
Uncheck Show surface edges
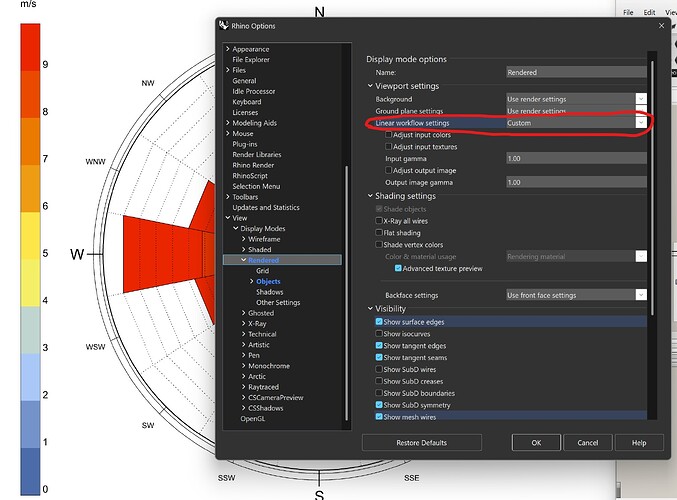[379, 322]
